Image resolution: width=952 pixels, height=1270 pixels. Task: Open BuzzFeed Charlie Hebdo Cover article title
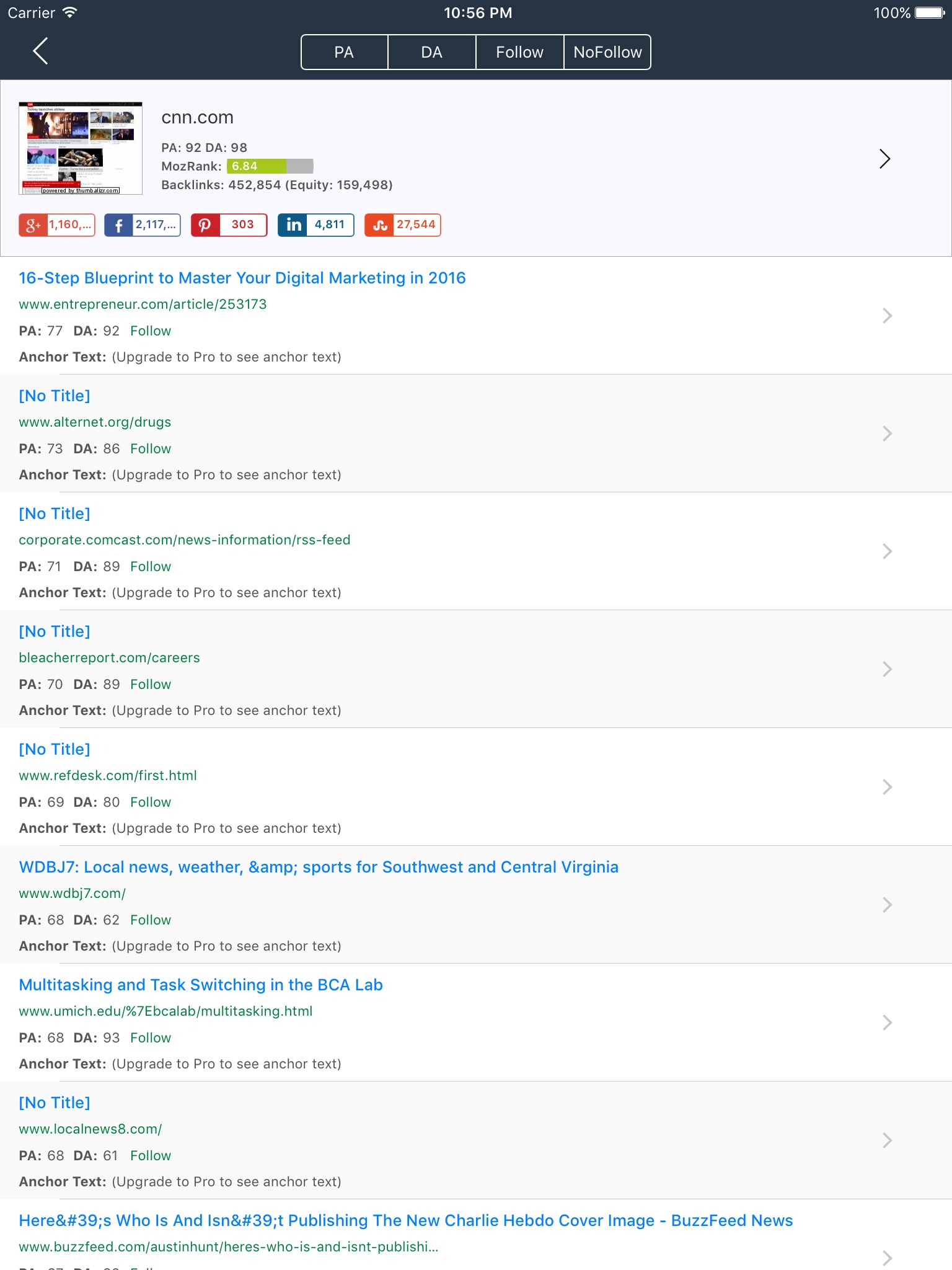(x=406, y=1220)
